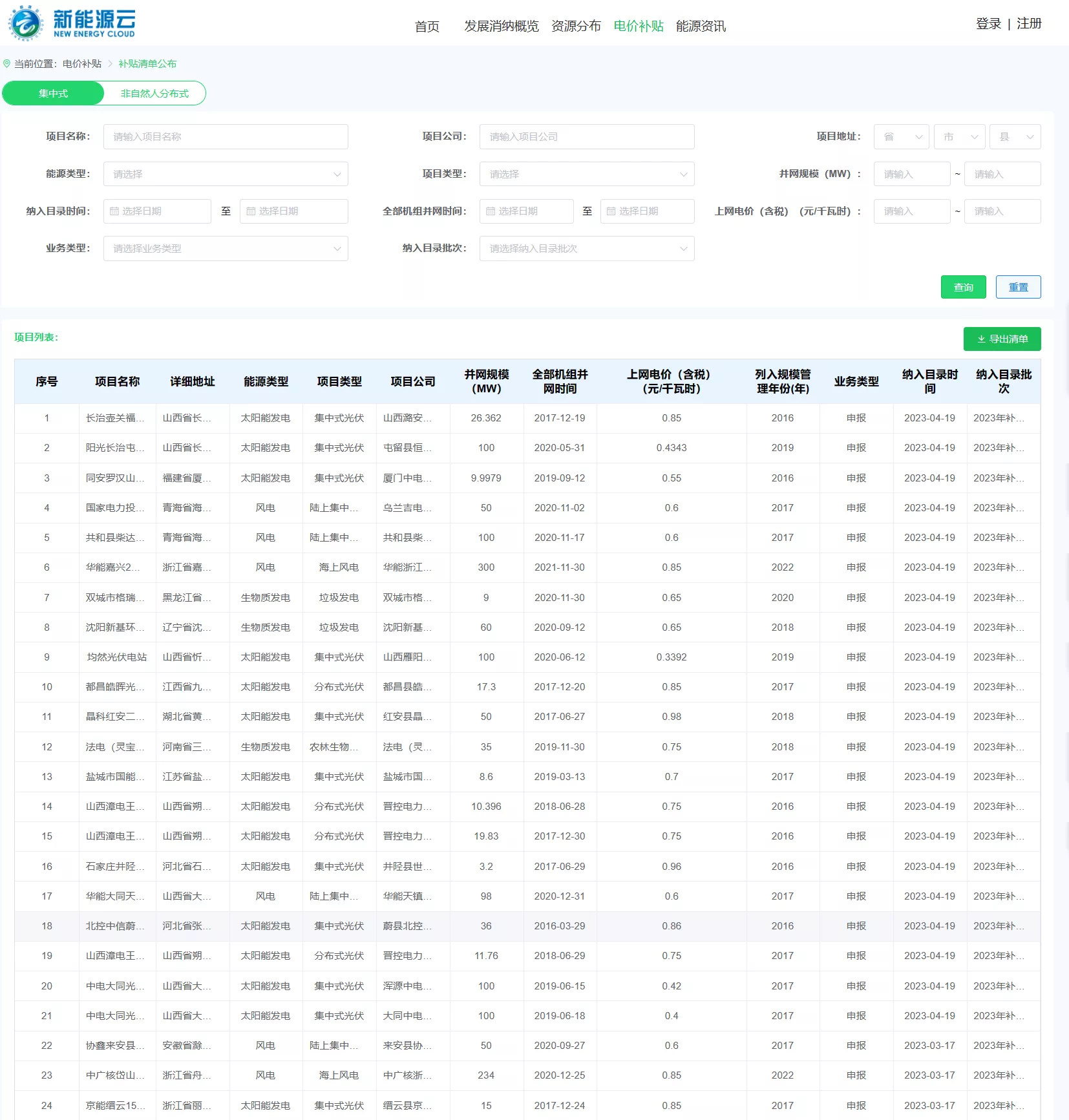1069x1120 pixels.
Task: Open 能源资讯 in navigation bar
Action: point(701,26)
